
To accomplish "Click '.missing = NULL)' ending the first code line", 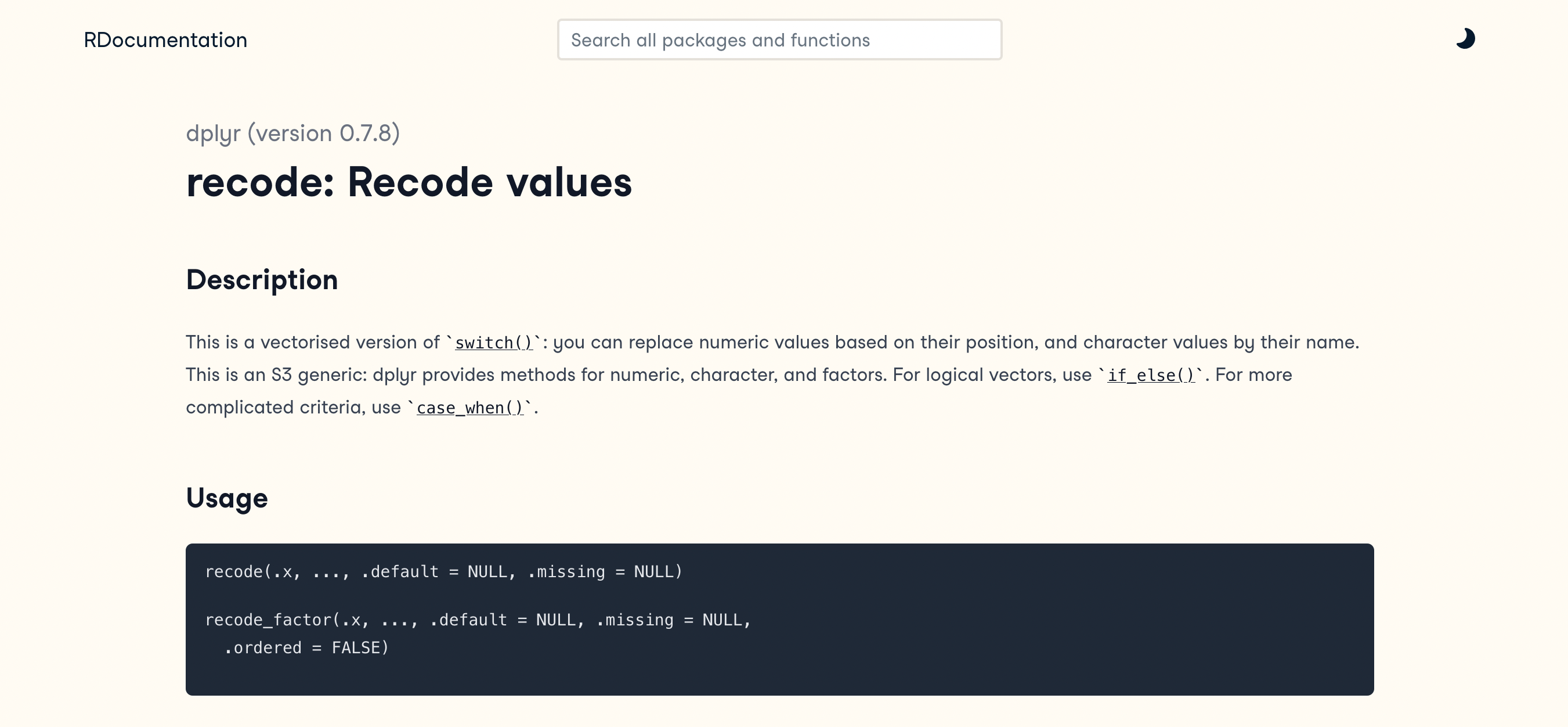I will pyautogui.click(x=605, y=572).
